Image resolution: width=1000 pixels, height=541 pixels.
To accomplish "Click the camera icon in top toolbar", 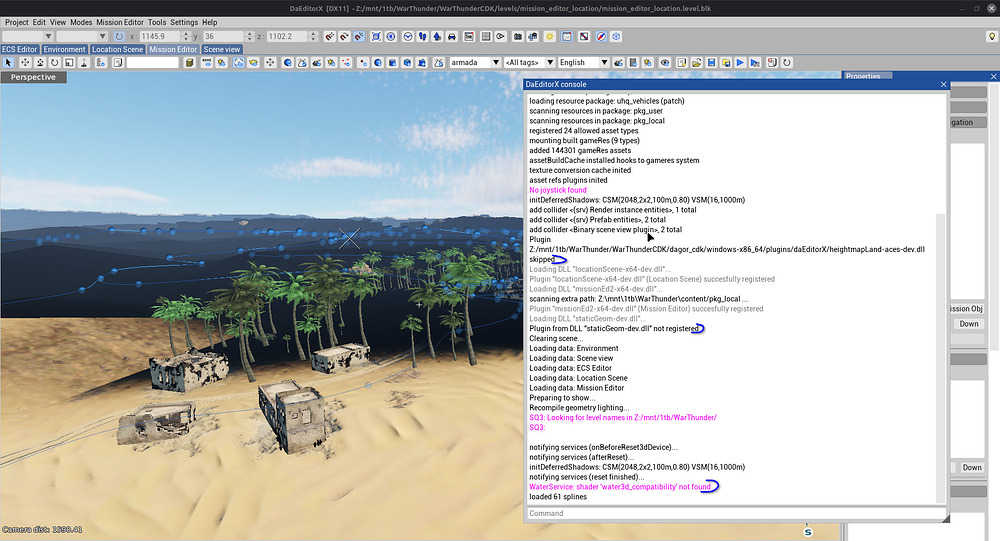I will (x=518, y=36).
